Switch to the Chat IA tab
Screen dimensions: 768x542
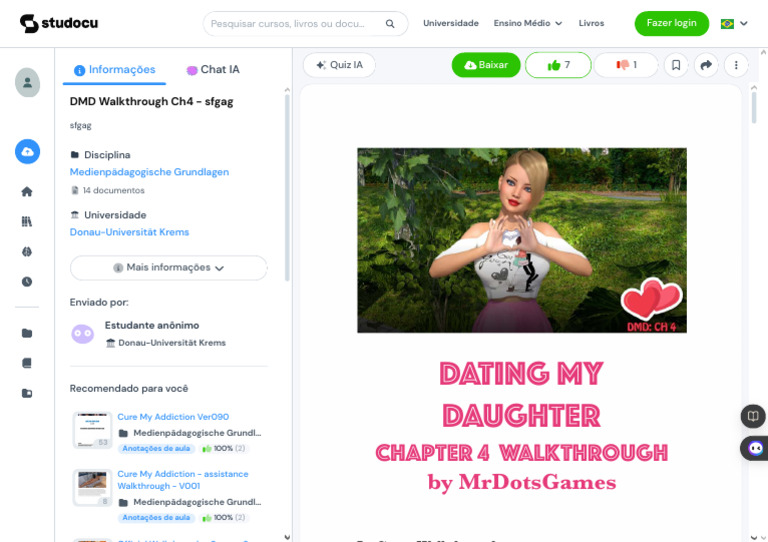click(x=213, y=70)
